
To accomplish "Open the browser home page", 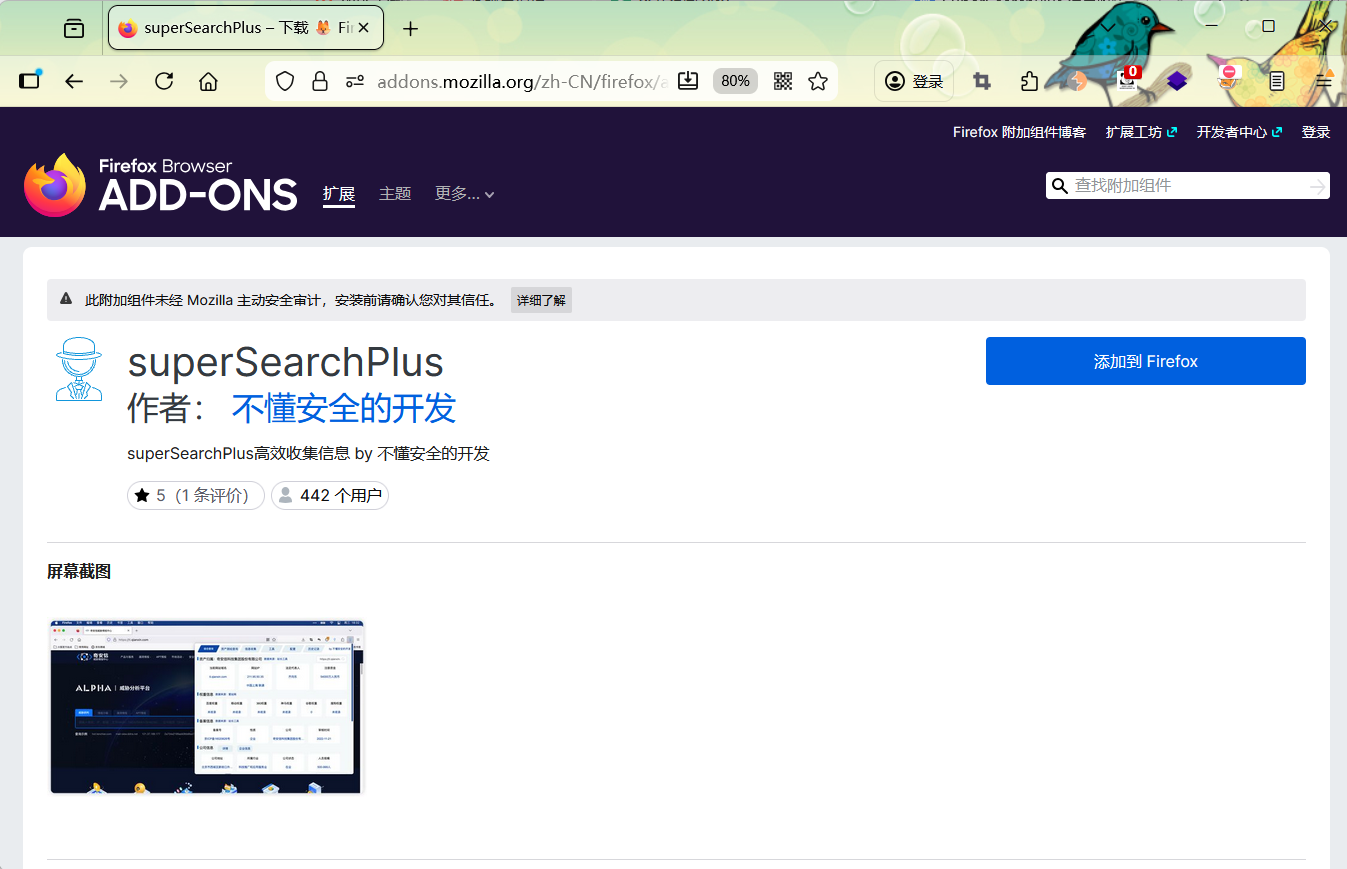I will tap(208, 81).
